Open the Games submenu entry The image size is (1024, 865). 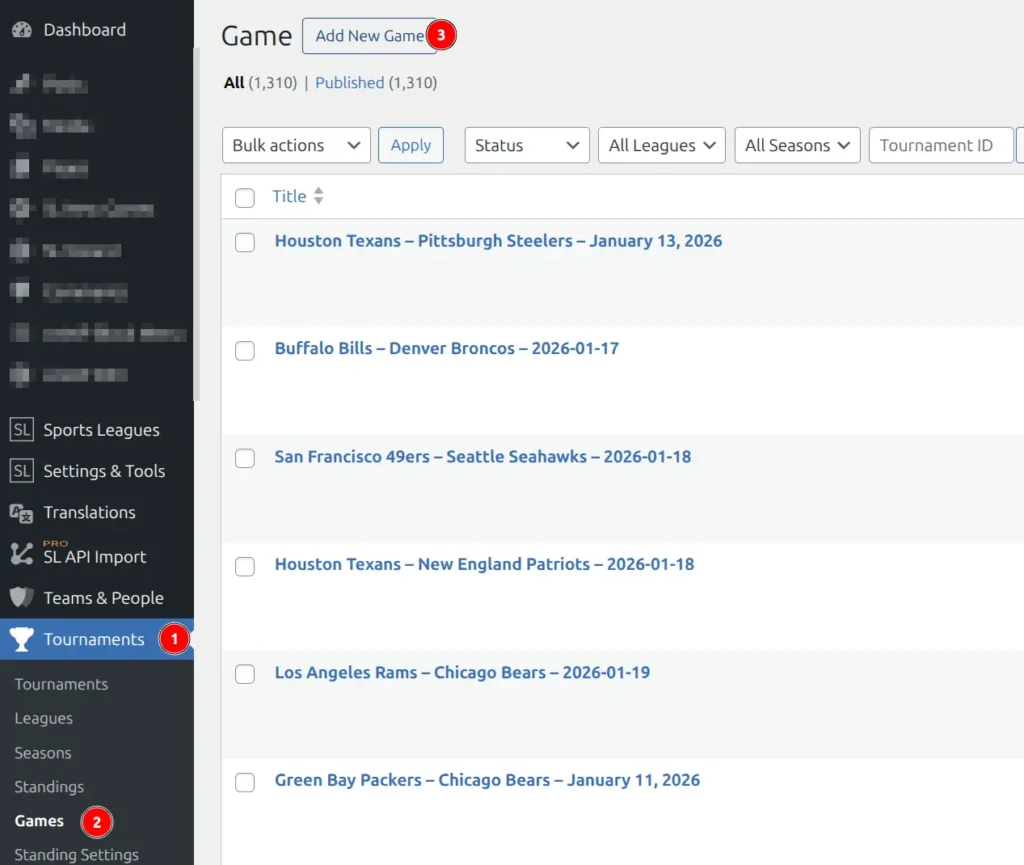click(x=39, y=821)
